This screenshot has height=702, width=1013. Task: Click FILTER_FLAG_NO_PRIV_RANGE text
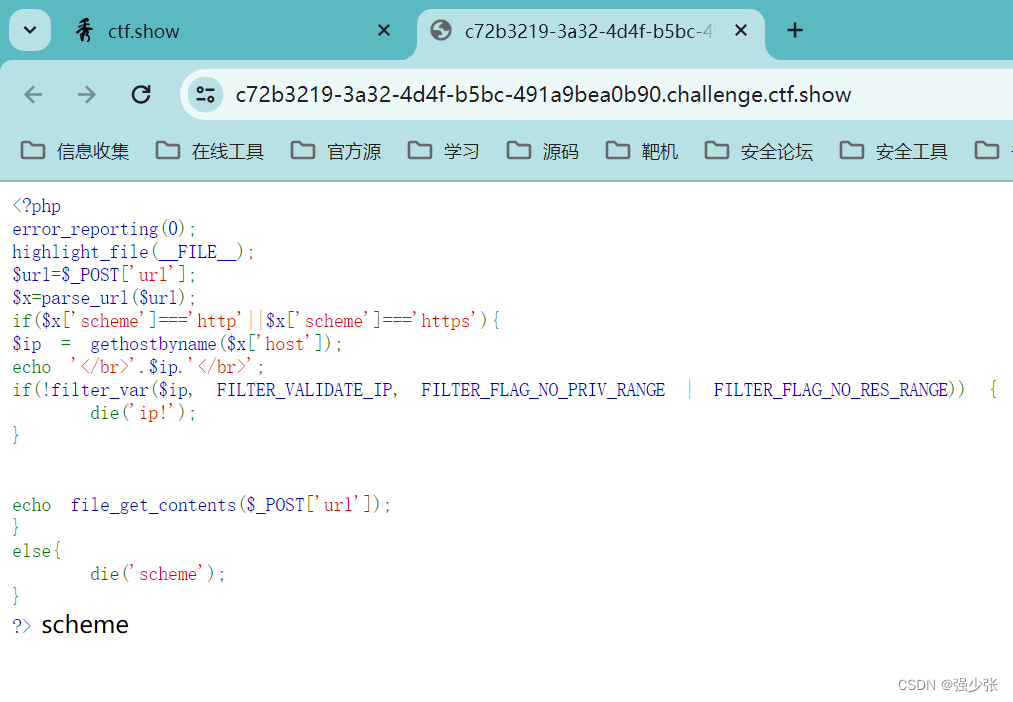[543, 390]
